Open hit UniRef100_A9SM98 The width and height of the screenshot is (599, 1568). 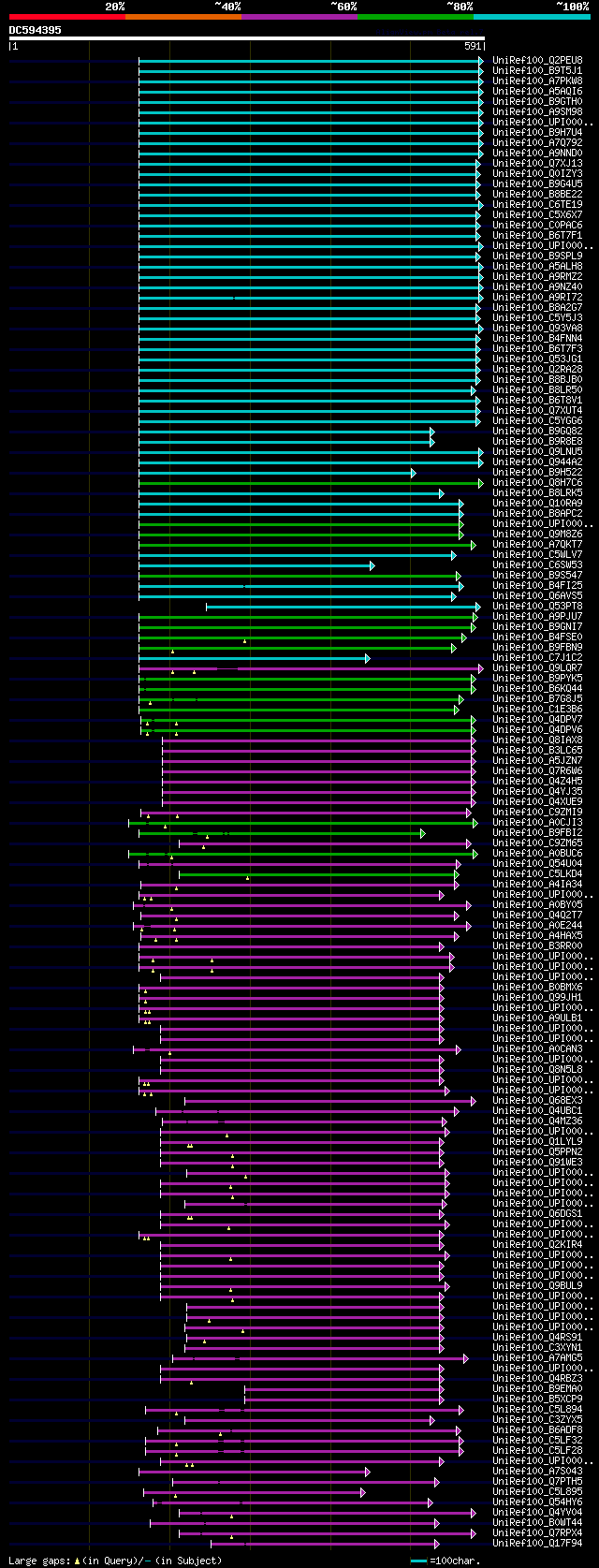[x=537, y=111]
